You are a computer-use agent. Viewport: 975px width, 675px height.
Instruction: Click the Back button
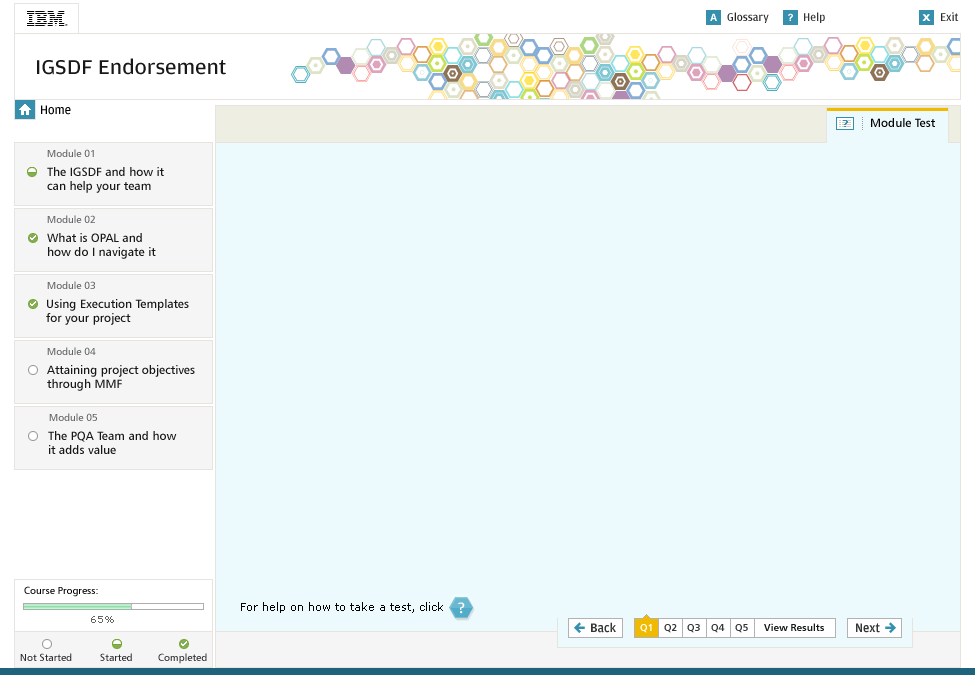[x=595, y=628]
